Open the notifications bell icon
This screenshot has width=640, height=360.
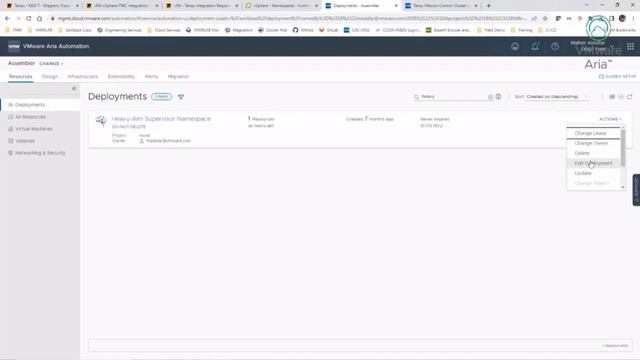pyautogui.click(x=535, y=47)
